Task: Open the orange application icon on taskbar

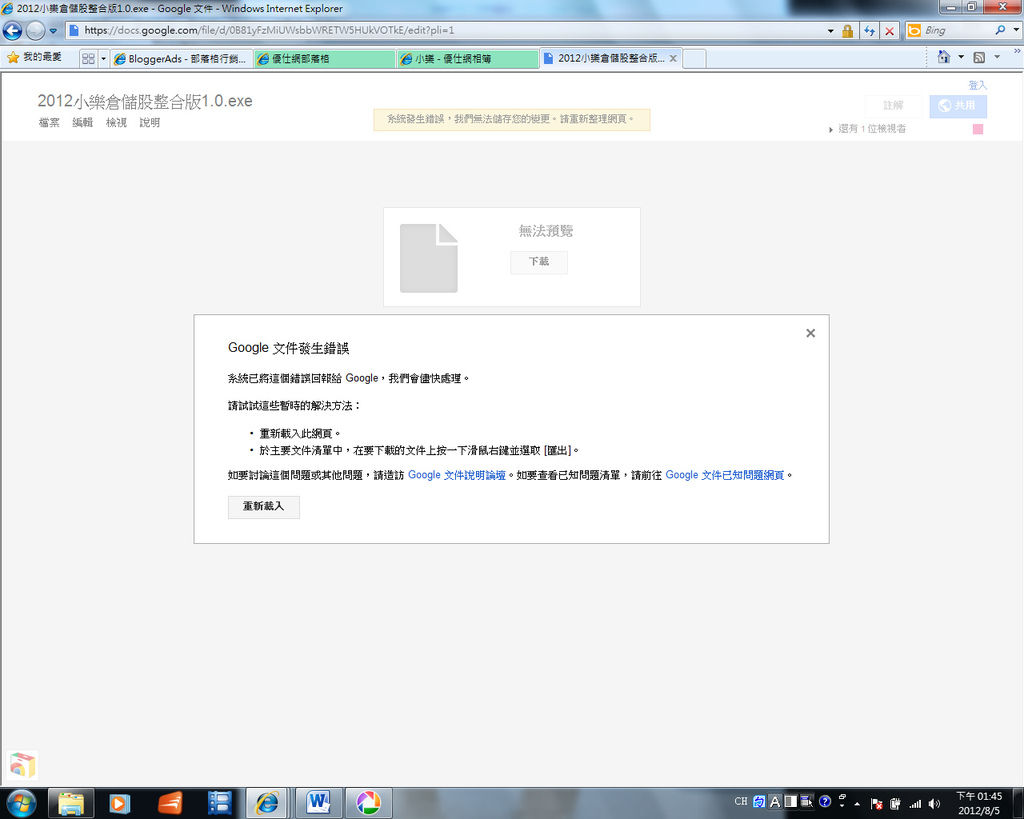Action: 170,803
